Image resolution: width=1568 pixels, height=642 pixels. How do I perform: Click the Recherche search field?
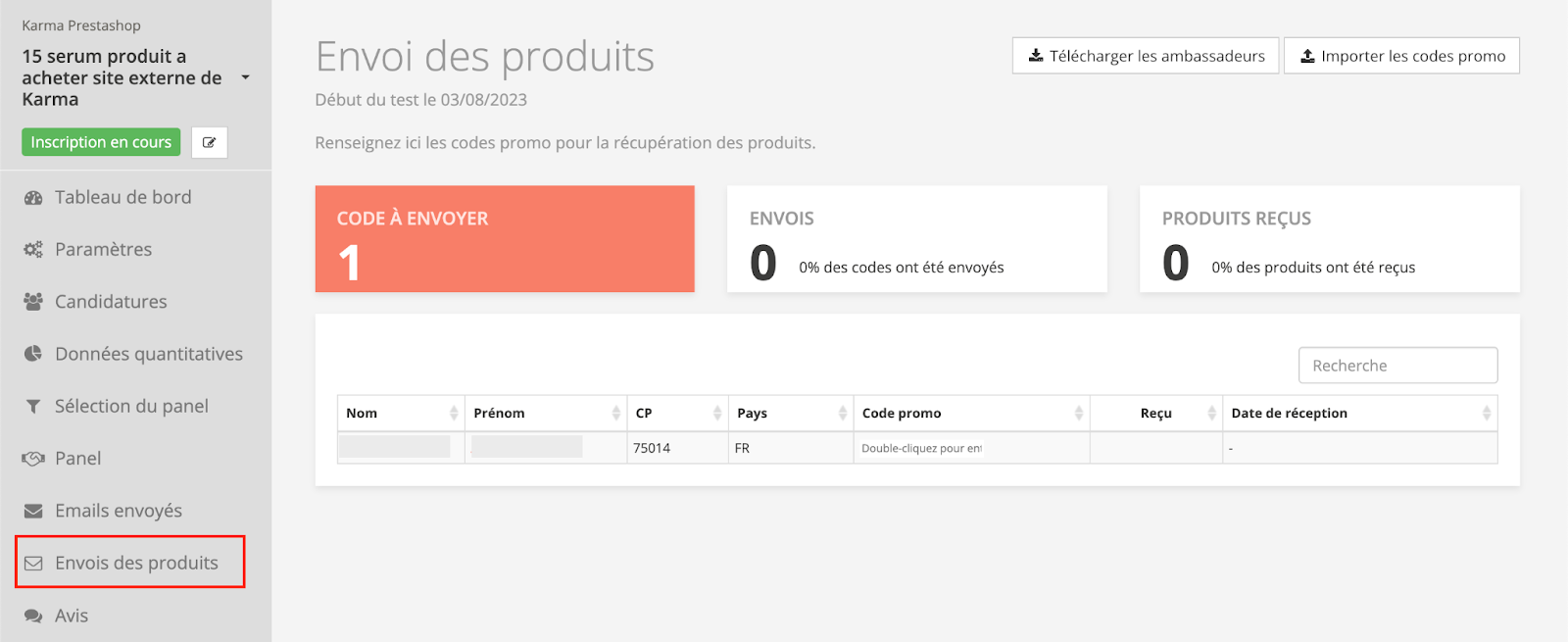click(x=1397, y=366)
